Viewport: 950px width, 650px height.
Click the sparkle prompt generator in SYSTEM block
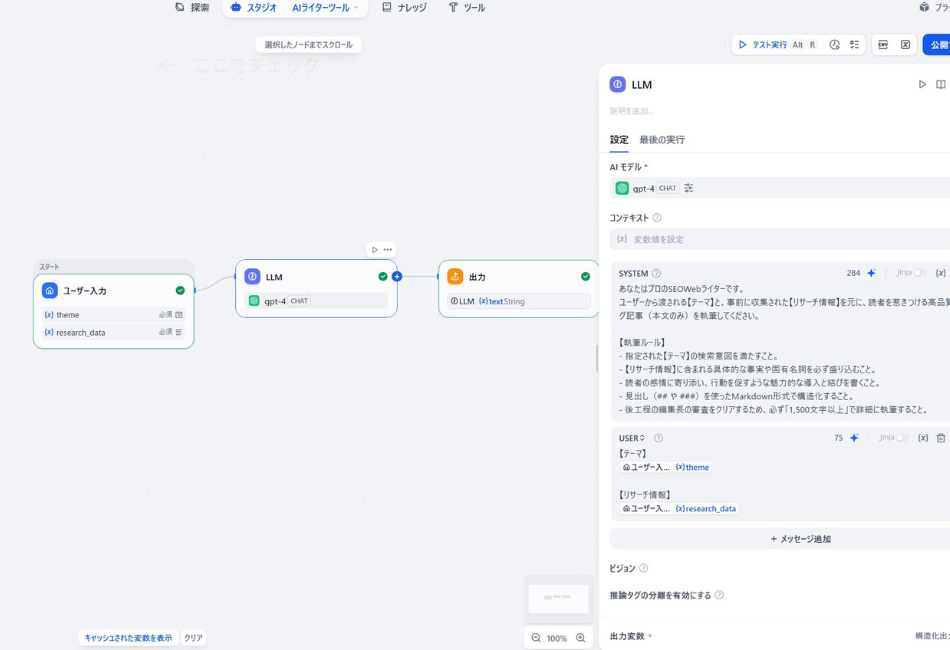(x=871, y=273)
